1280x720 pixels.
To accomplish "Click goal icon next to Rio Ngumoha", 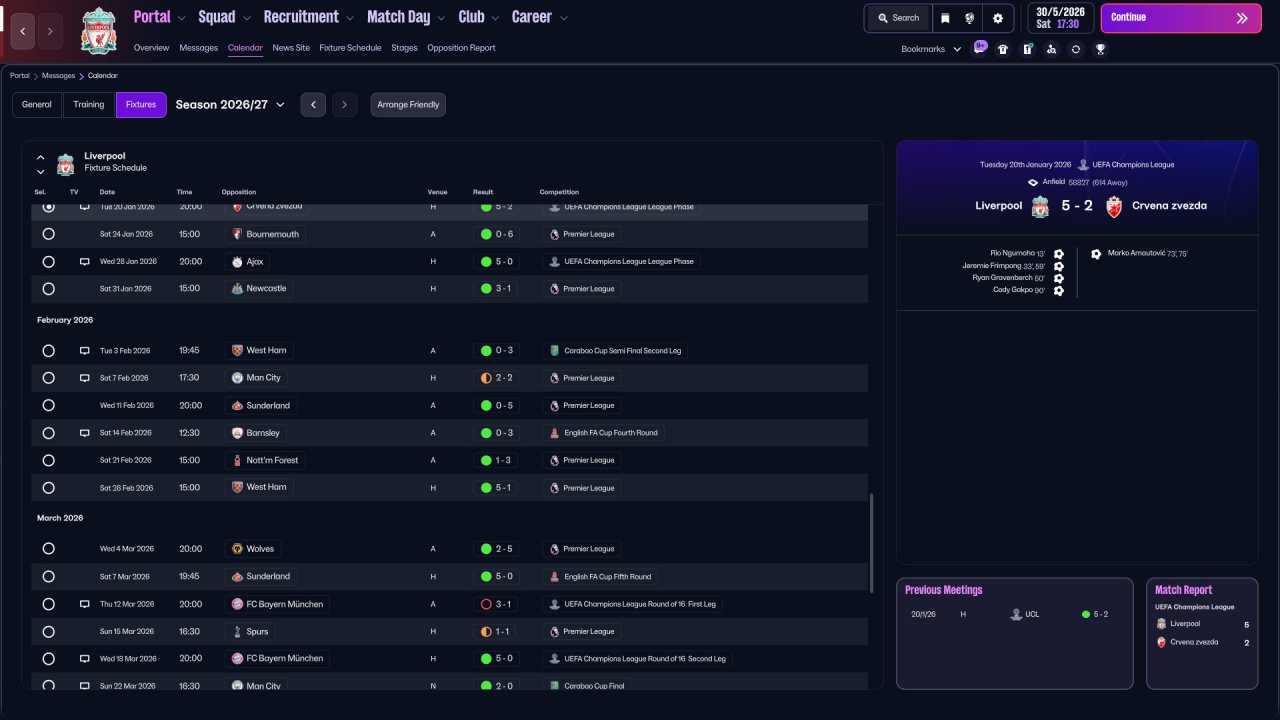I will click(x=1058, y=254).
